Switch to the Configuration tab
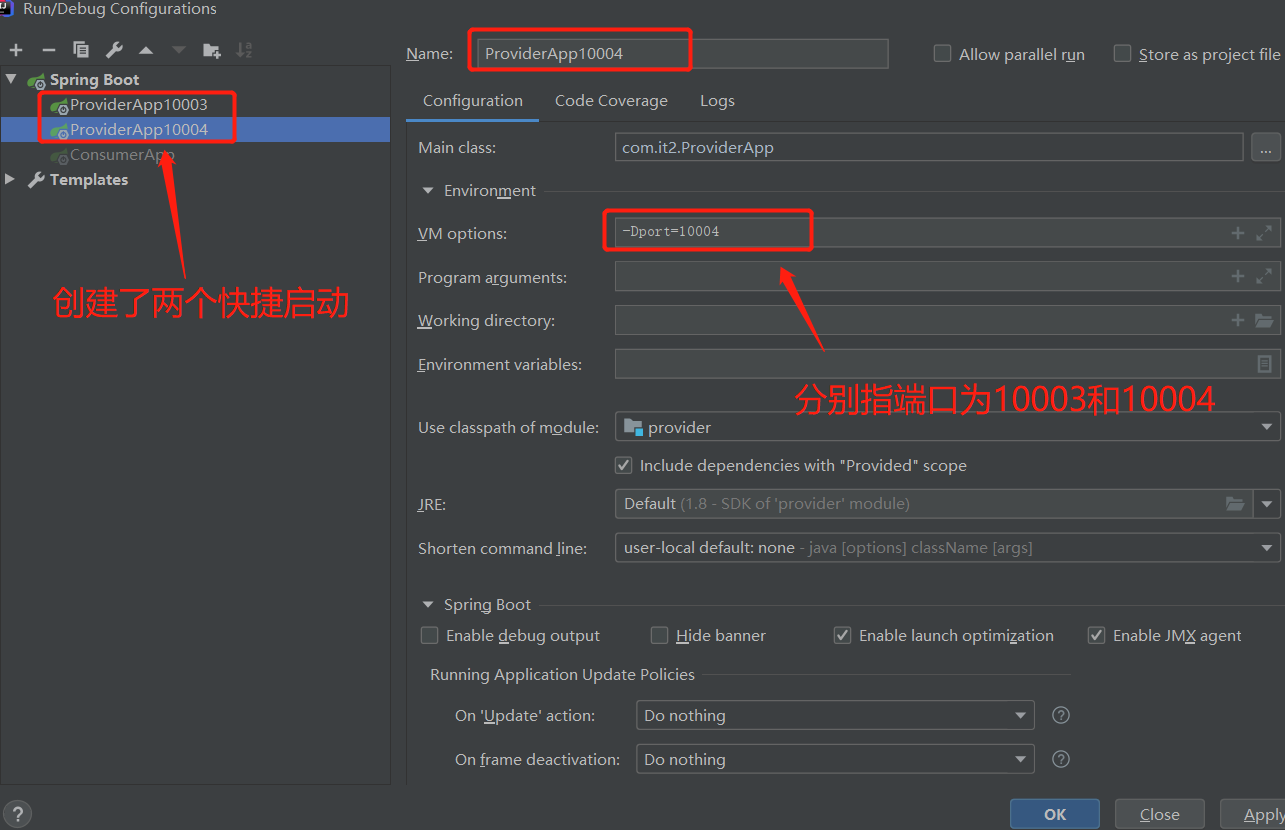 tap(473, 101)
